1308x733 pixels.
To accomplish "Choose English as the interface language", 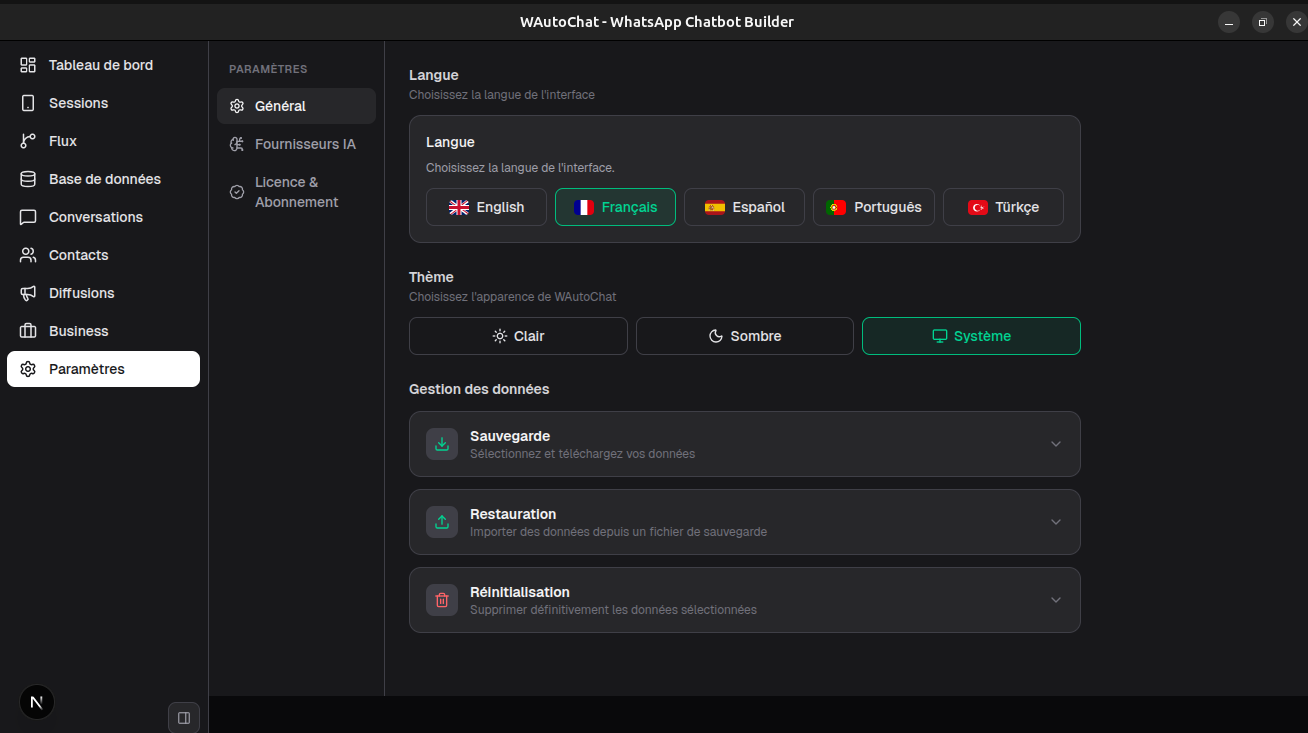I will pyautogui.click(x=486, y=207).
